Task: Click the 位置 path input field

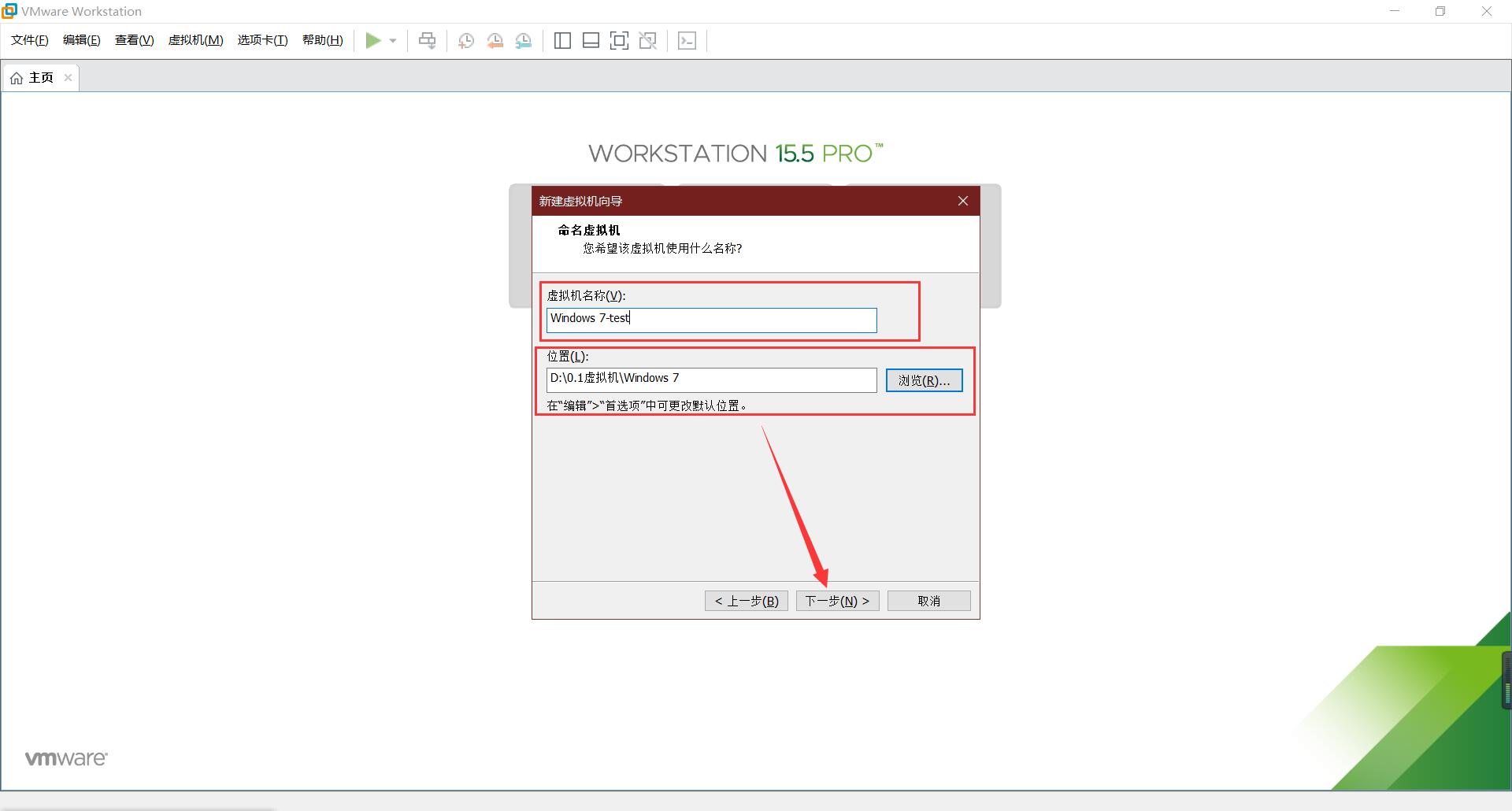Action: (x=711, y=380)
